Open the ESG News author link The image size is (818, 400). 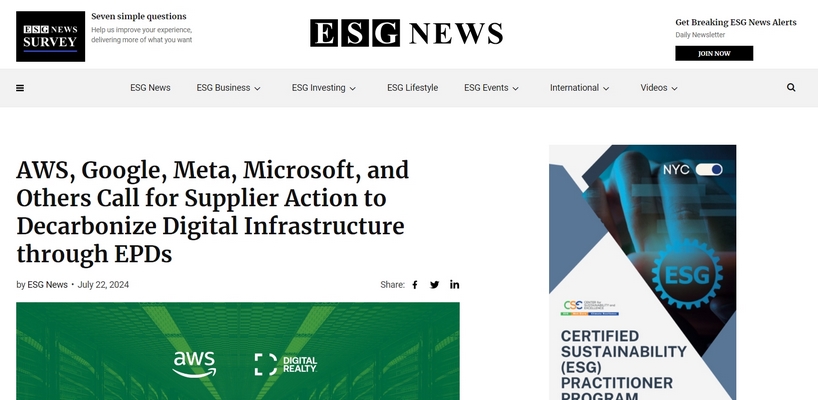pos(47,285)
